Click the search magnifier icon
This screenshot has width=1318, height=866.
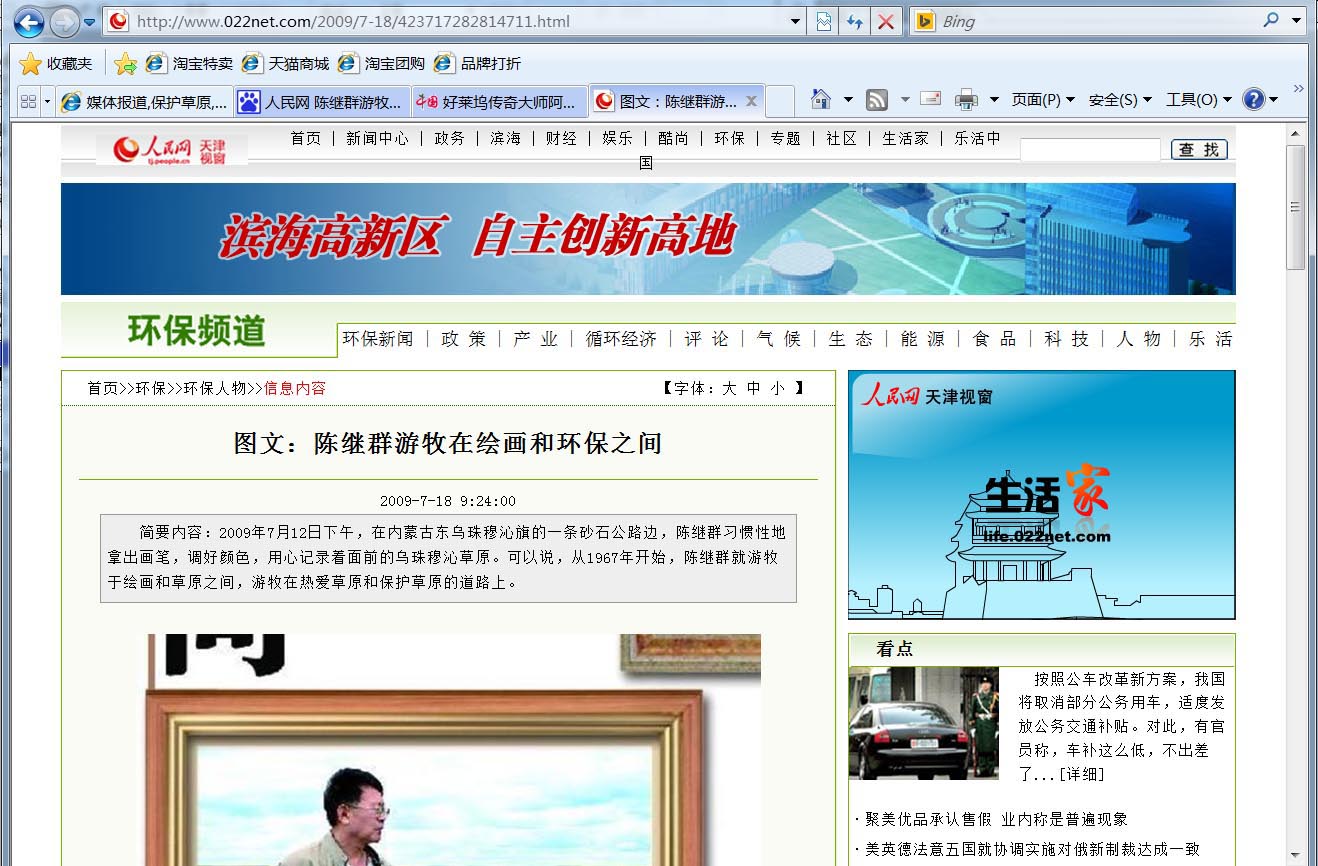point(1271,20)
